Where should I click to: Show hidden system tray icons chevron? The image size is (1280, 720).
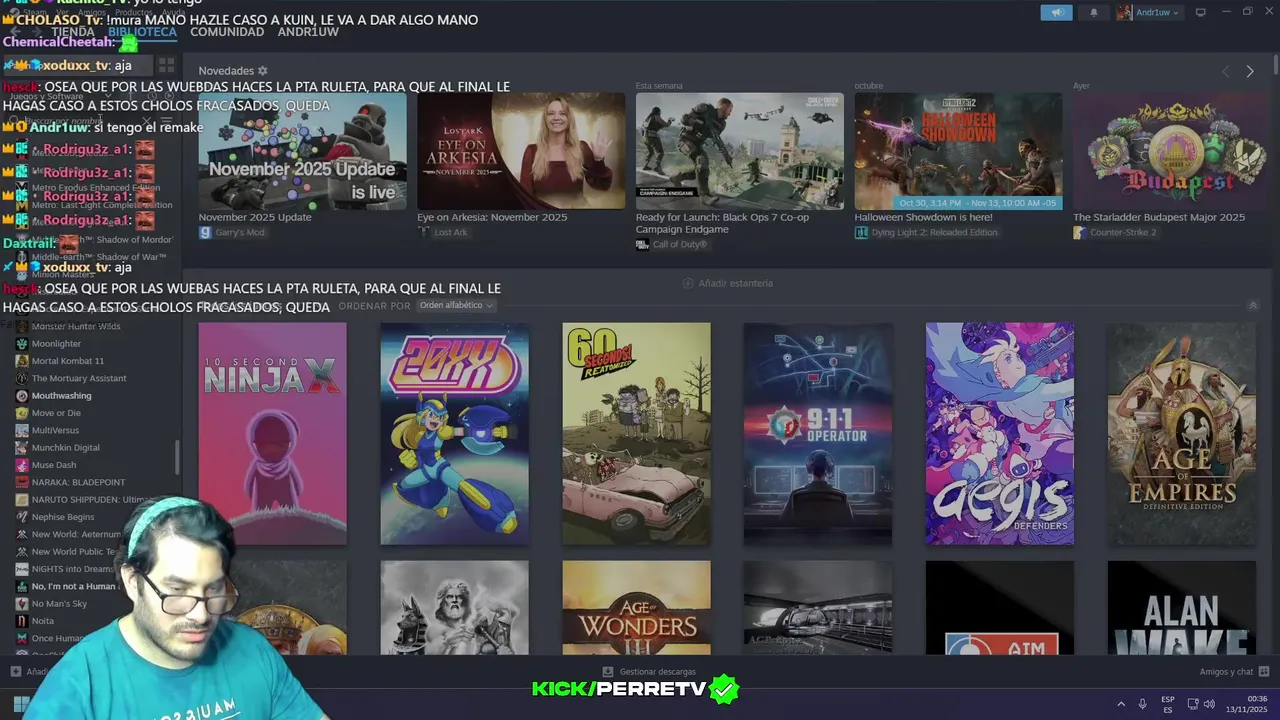(x=1121, y=704)
